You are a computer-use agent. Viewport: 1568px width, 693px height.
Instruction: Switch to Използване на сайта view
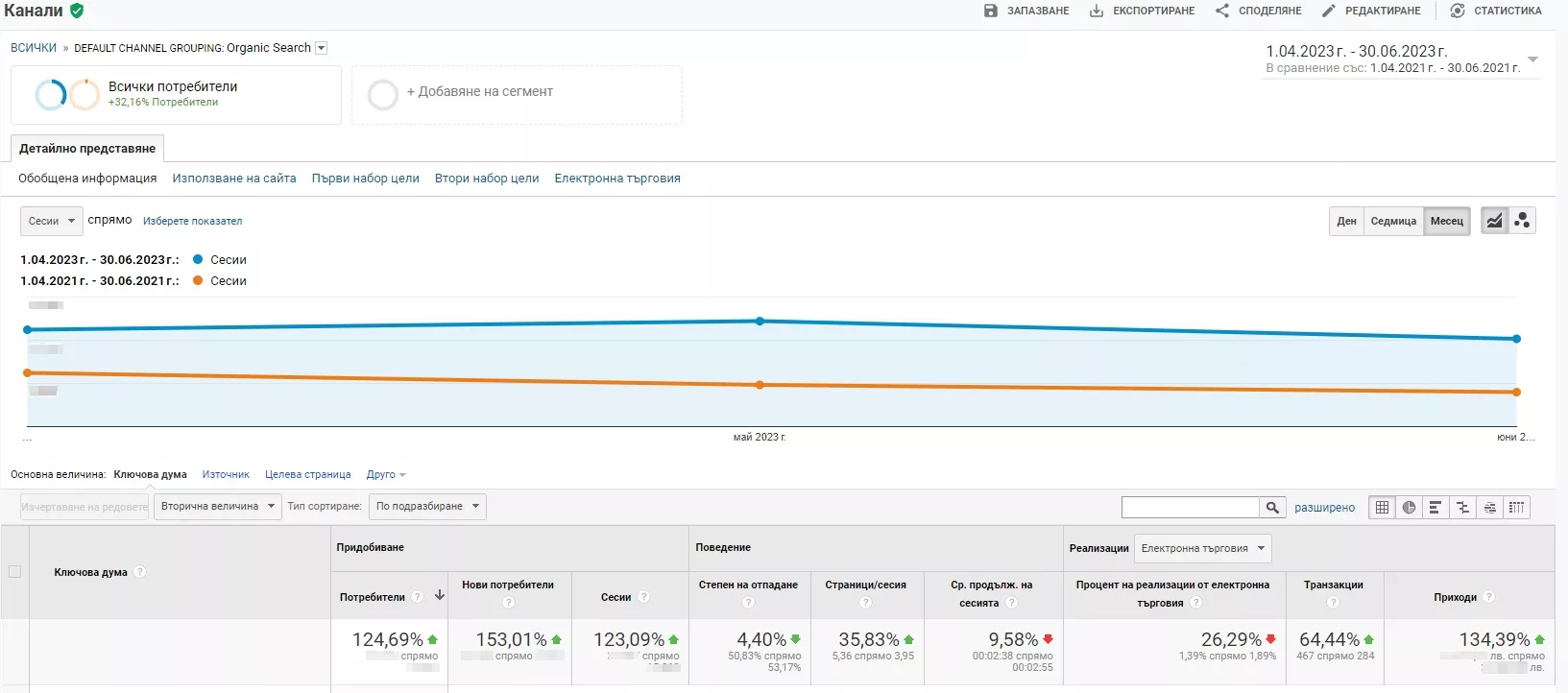[x=234, y=179]
